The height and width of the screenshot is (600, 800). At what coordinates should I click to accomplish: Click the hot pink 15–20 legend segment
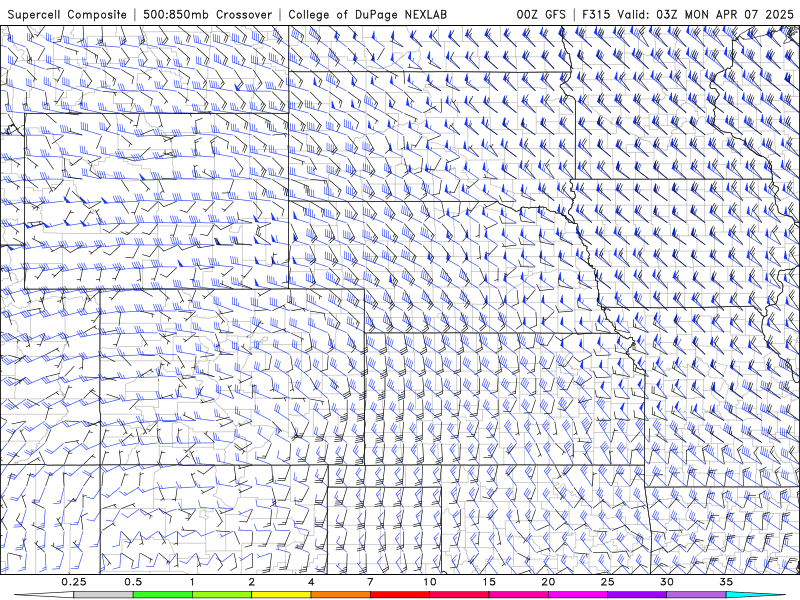(x=518, y=595)
